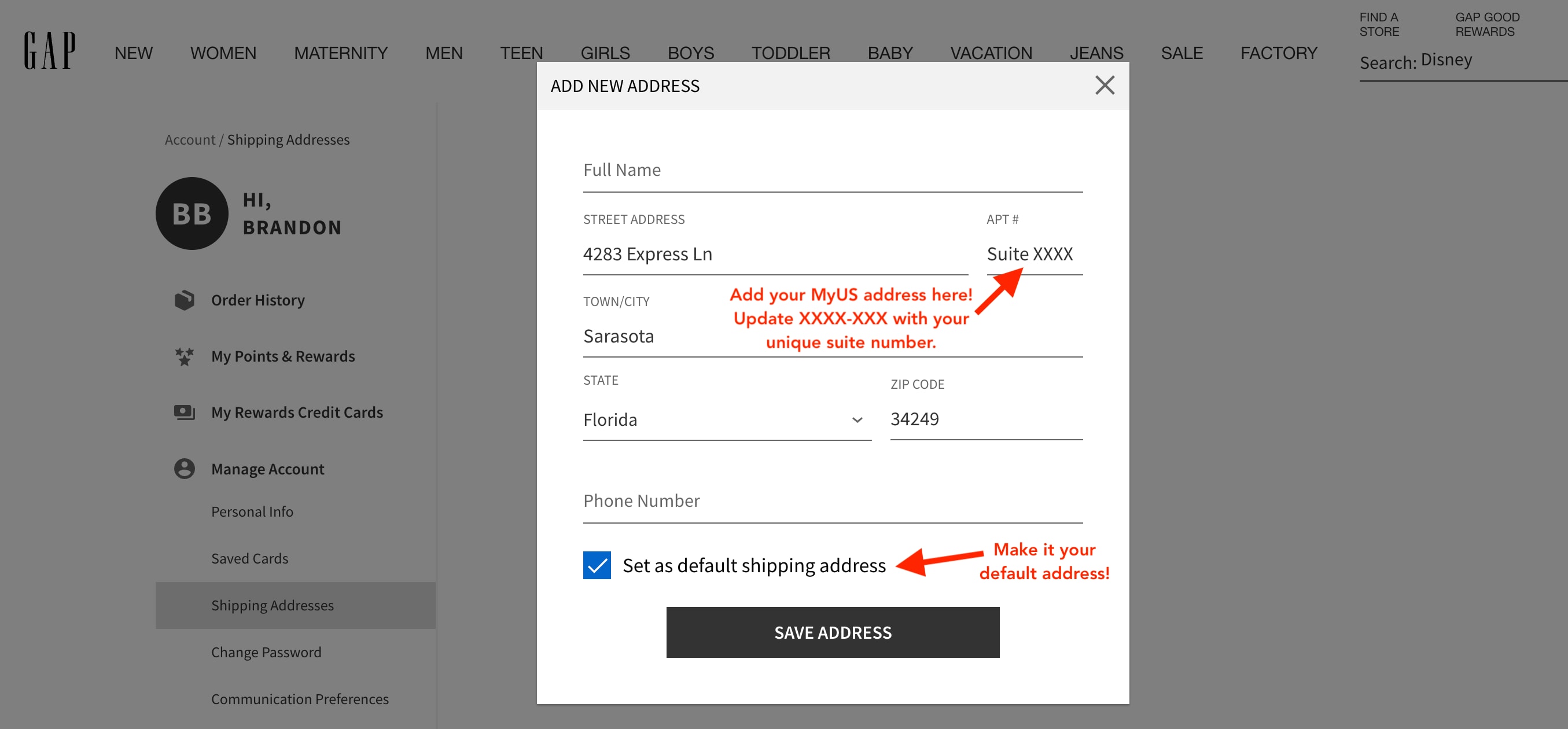Open the SALE menu
This screenshot has width=1568, height=729.
pyautogui.click(x=1181, y=53)
